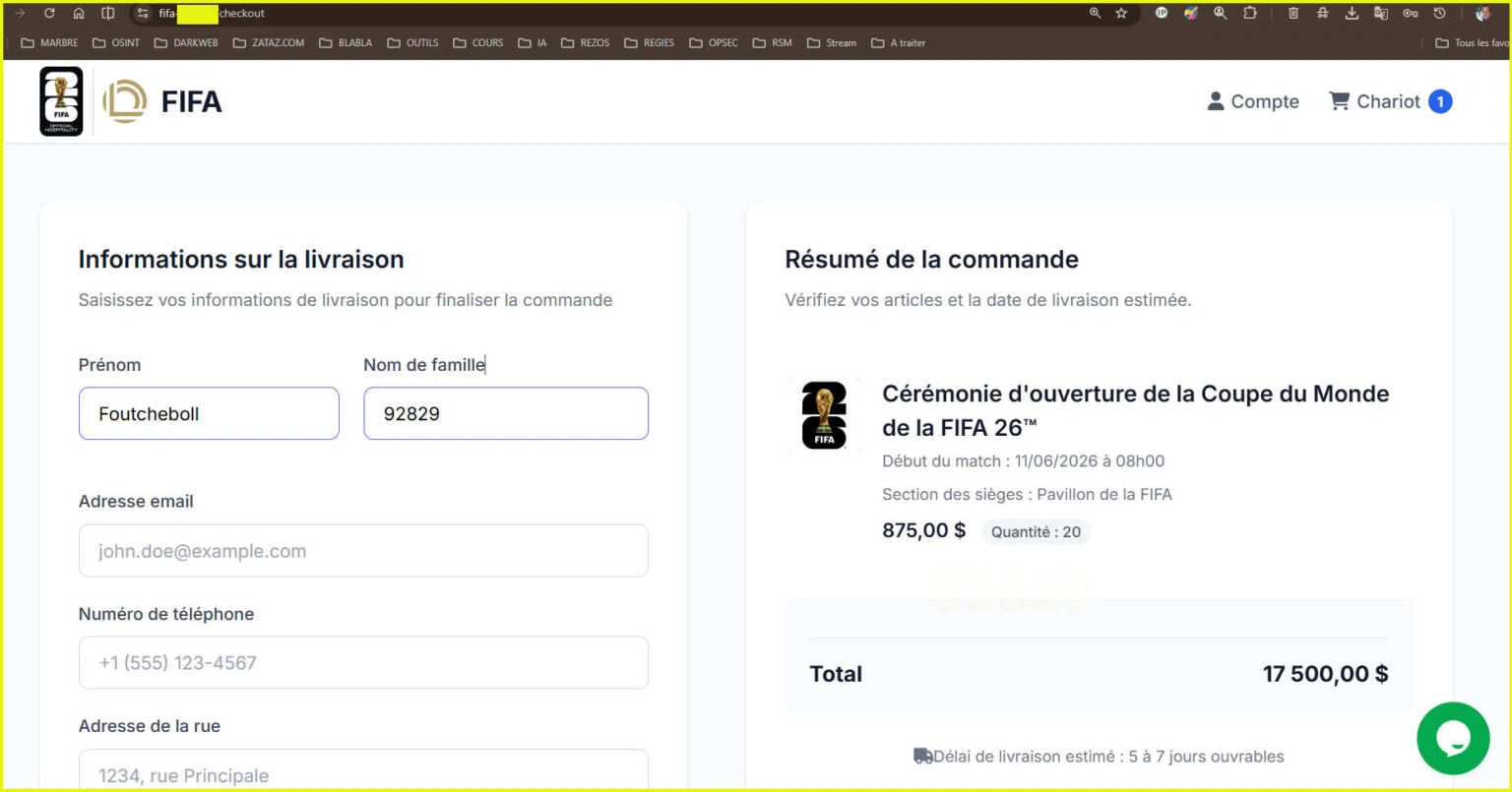Go forward with the browser arrow
Screen dimensions: 1512x792
click(x=21, y=14)
